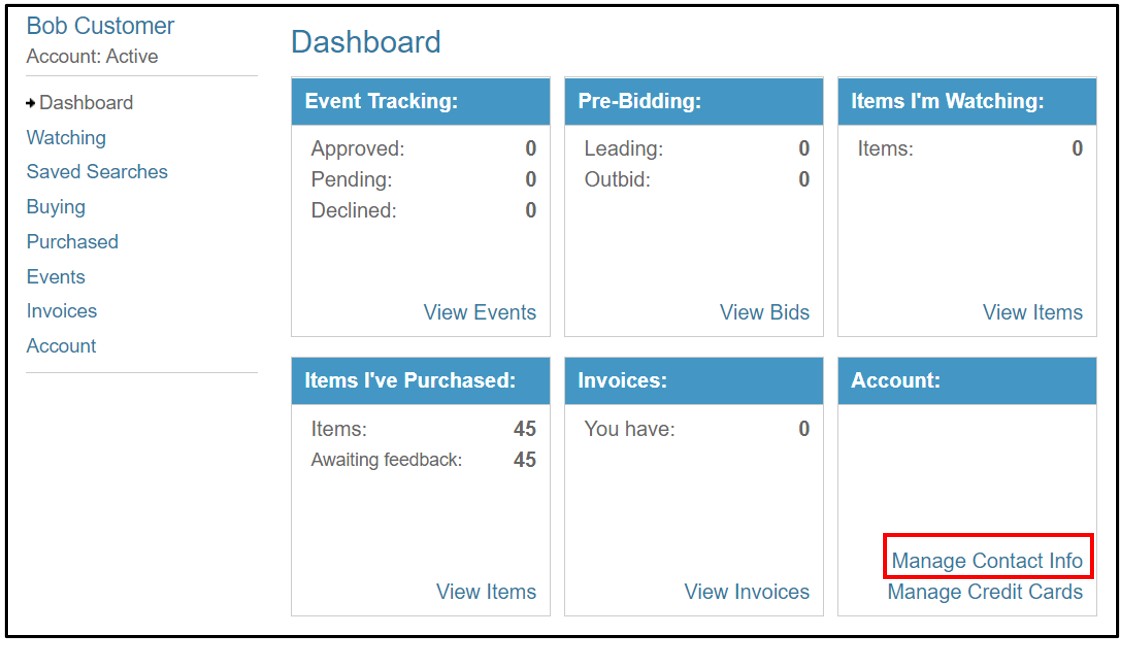Open View Bids under Pre-Bidding
This screenshot has height=645, width=1128.
tap(765, 312)
